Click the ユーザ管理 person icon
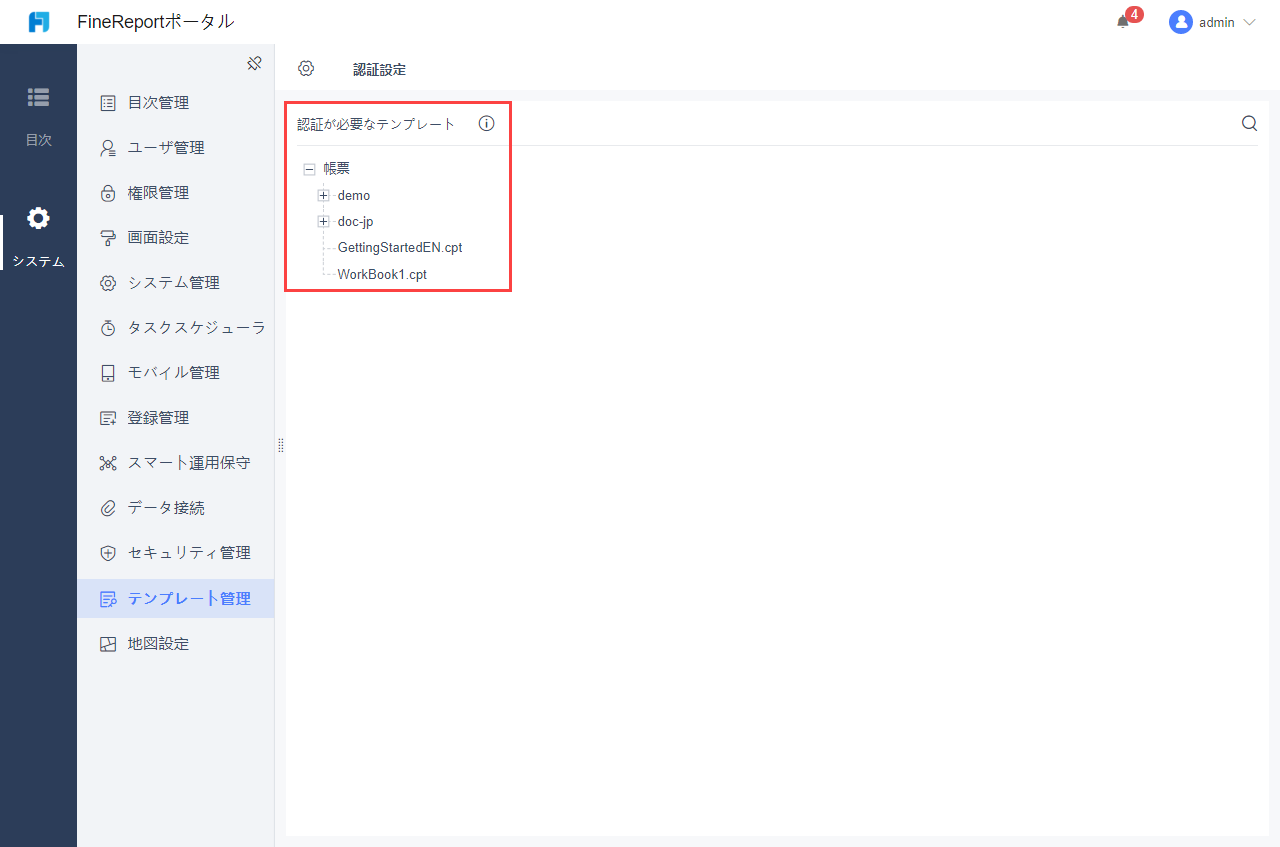The image size is (1280, 847). (x=108, y=148)
